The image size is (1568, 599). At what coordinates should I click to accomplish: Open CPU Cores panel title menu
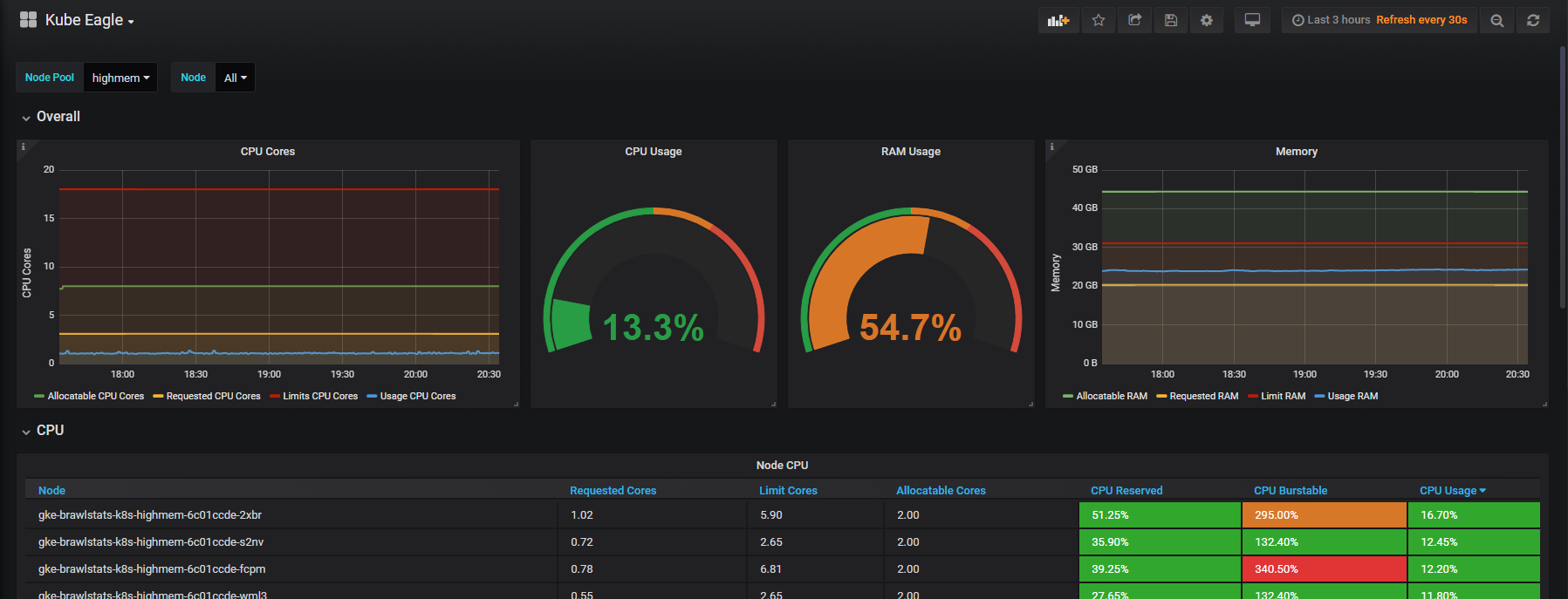coord(268,152)
